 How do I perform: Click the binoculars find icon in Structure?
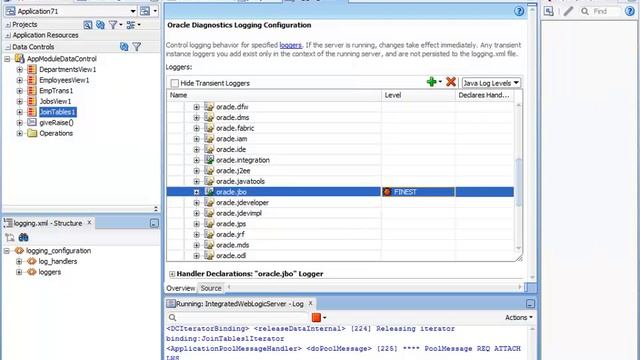click(x=23, y=238)
